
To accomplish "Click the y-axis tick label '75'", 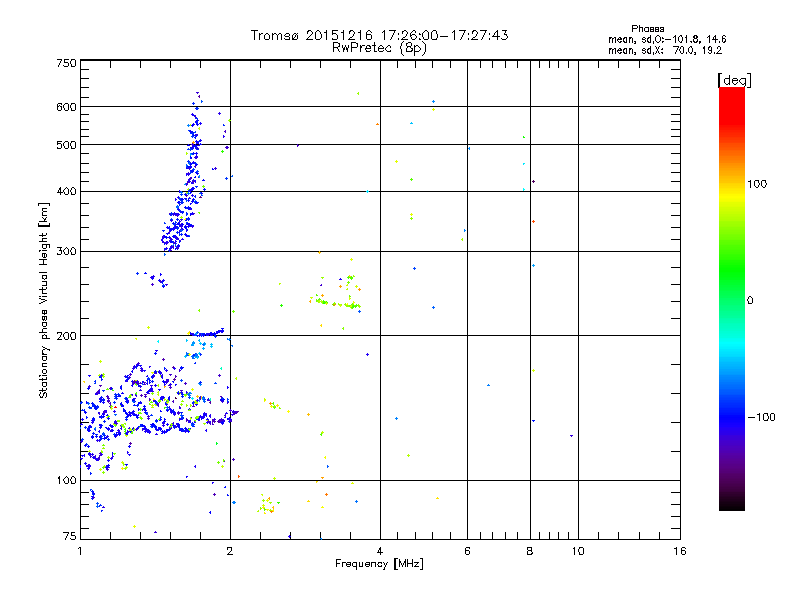I will [70, 536].
